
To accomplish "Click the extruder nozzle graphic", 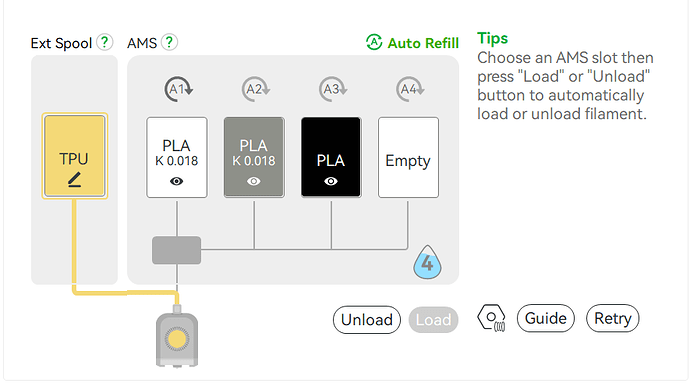I will (x=177, y=337).
